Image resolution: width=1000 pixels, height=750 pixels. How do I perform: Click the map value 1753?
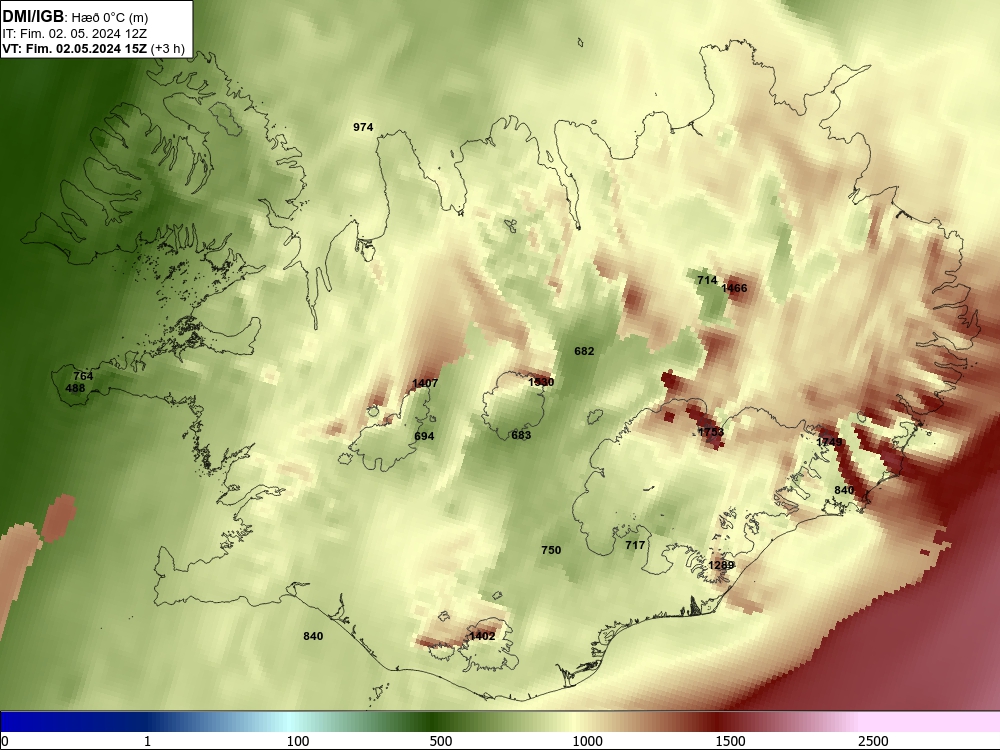pos(710,432)
